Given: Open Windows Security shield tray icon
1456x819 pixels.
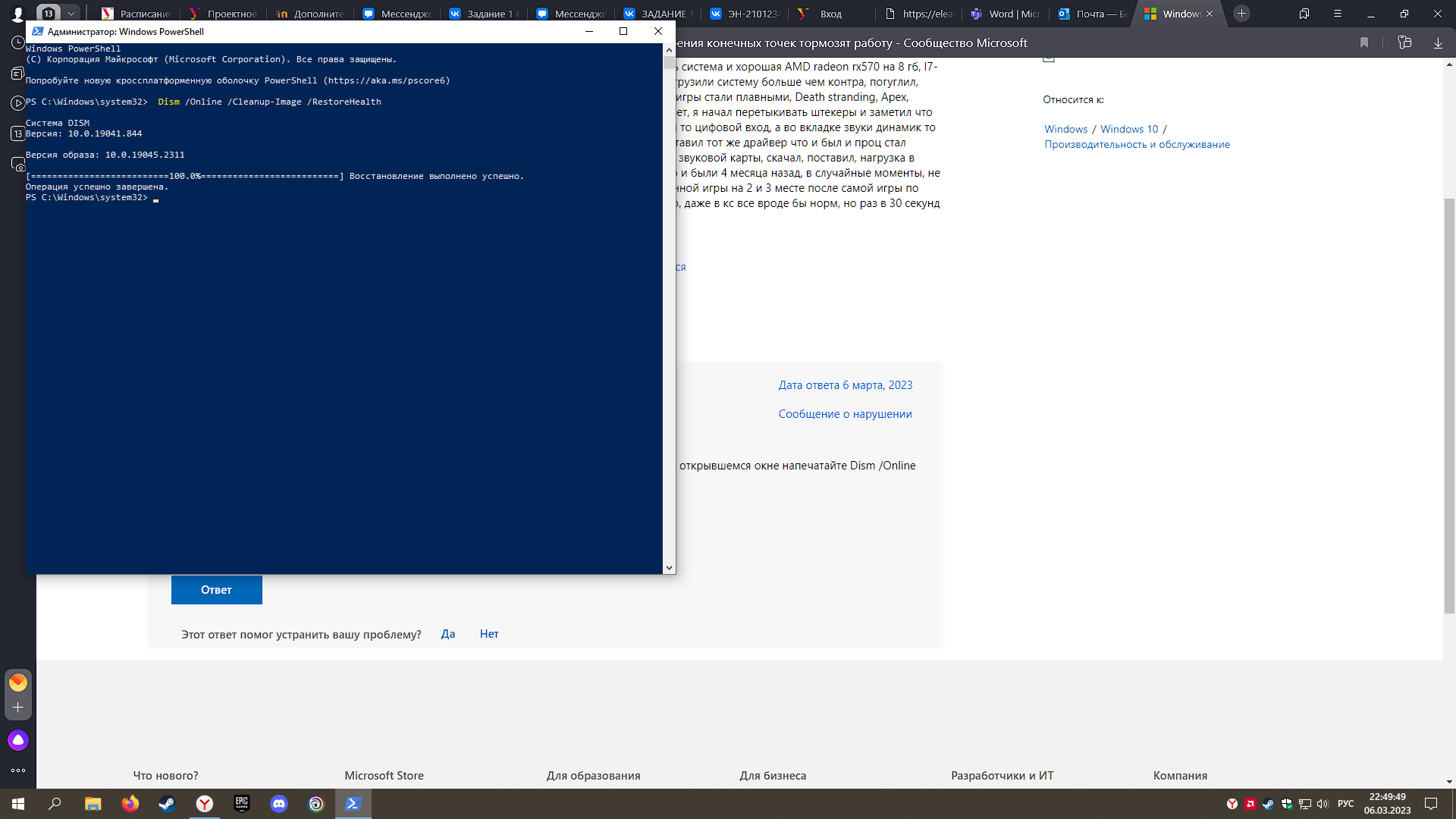Looking at the screenshot, I should click(1287, 804).
